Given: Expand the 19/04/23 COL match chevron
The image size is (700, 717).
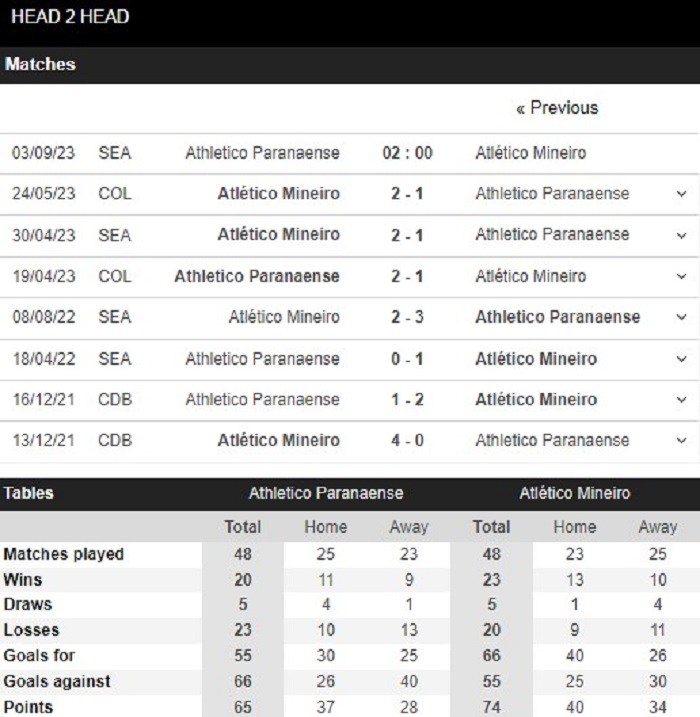Looking at the screenshot, I should click(x=681, y=277).
